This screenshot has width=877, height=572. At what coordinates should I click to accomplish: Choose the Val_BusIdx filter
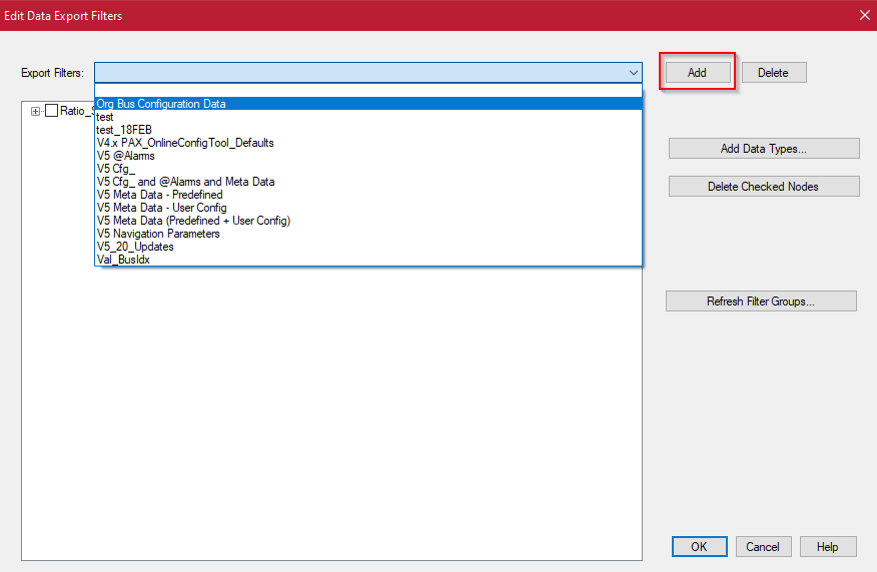(369, 259)
